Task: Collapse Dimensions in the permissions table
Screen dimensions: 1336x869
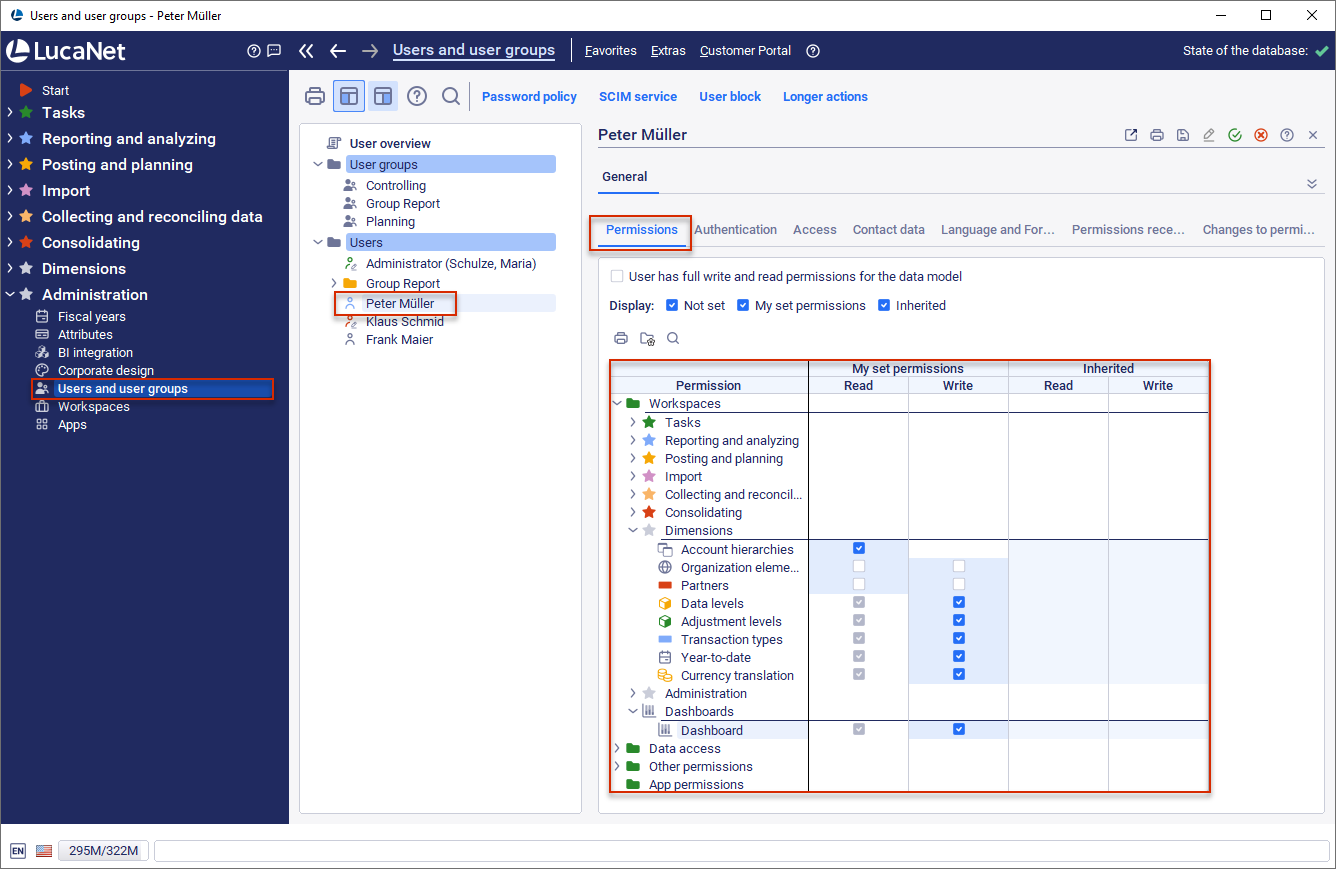Action: (x=633, y=531)
